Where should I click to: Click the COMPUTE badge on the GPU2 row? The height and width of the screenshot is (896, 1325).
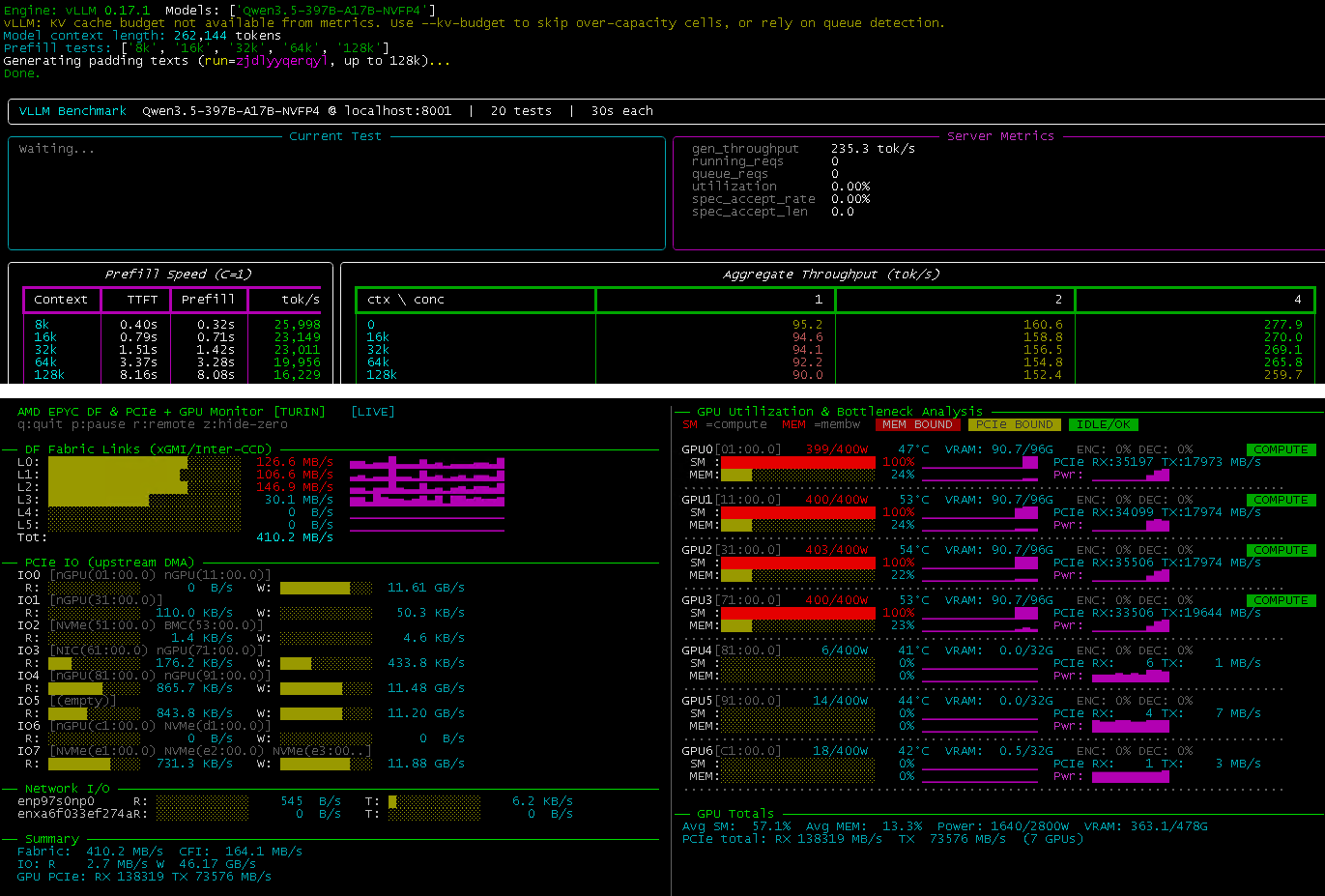[1281, 550]
